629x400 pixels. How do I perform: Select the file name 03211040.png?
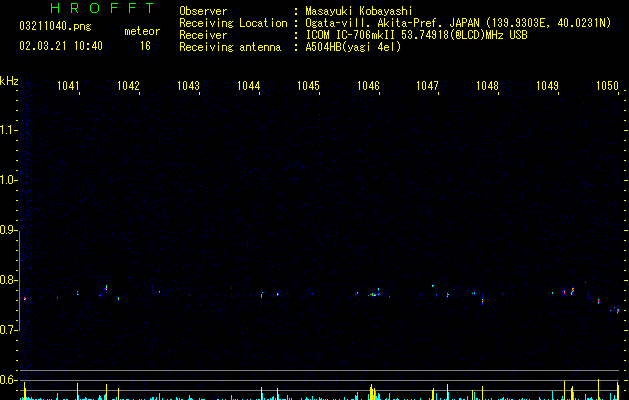tap(55, 27)
